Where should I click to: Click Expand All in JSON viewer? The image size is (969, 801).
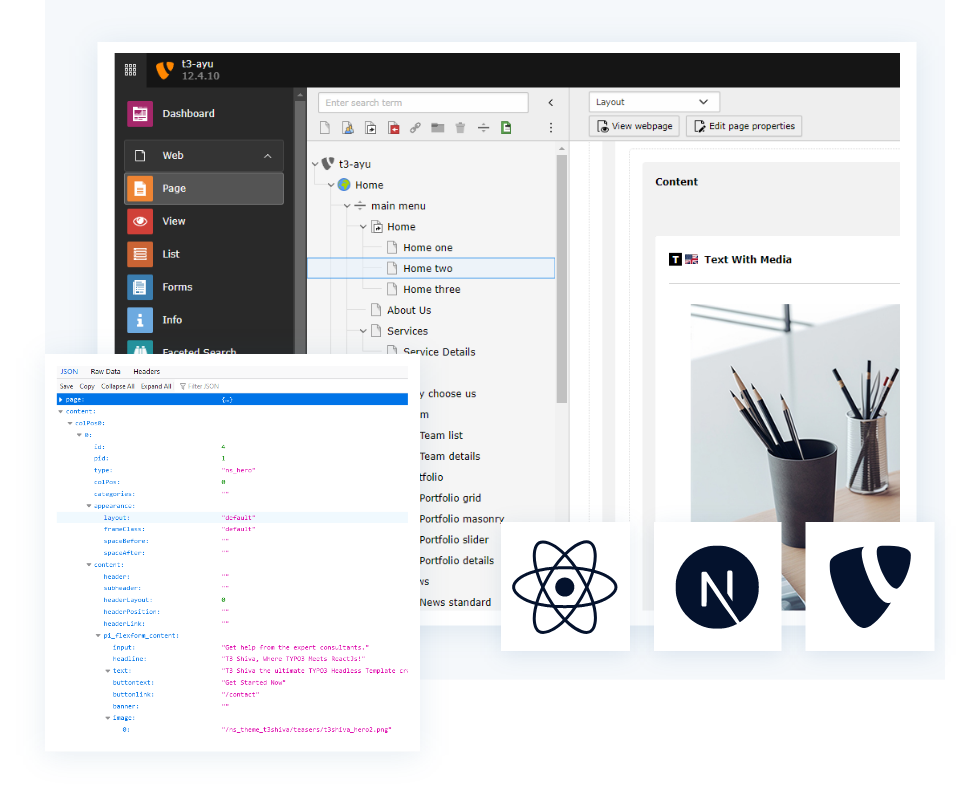pos(156,386)
